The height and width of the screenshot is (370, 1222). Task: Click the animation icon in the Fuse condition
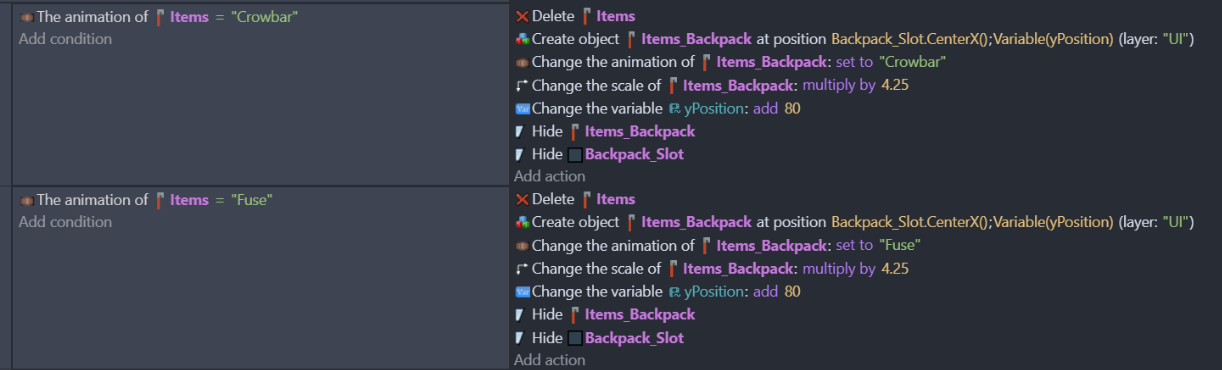27,200
